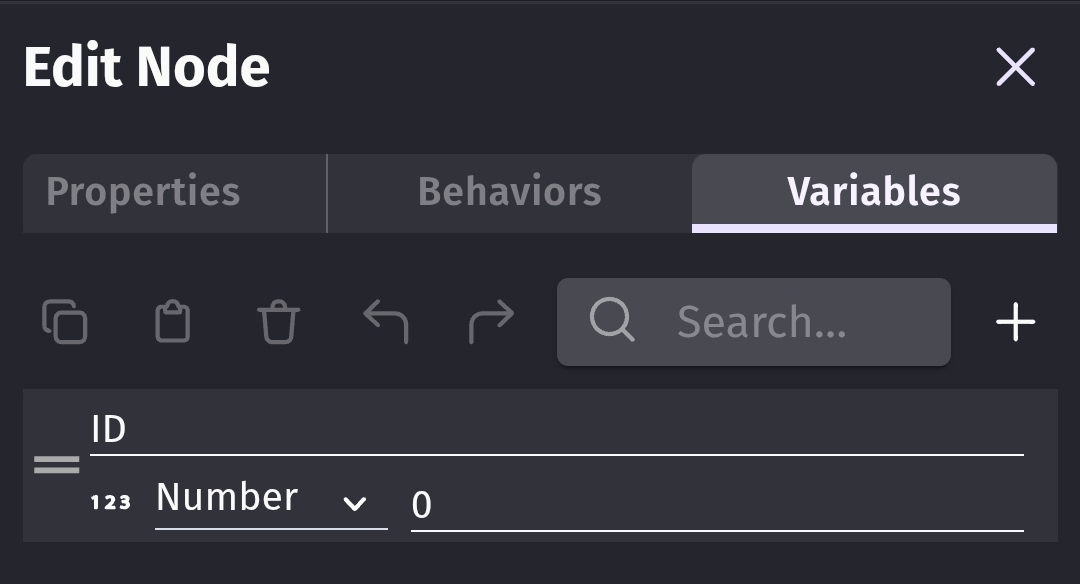
Task: Click the Edit Node panel heading
Action: click(x=147, y=68)
